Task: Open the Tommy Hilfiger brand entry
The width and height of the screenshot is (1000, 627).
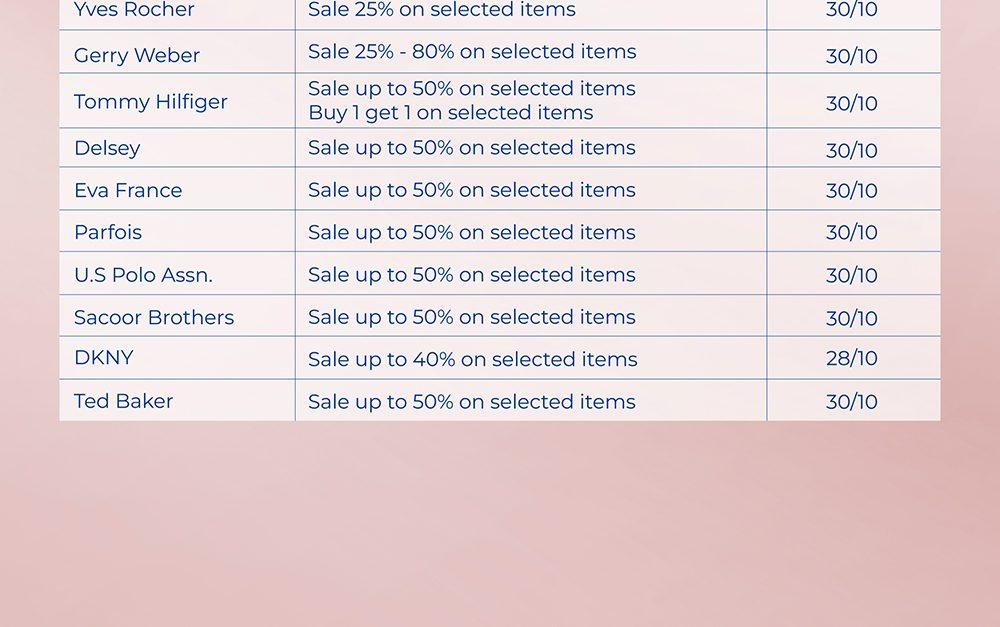Action: click(x=151, y=102)
